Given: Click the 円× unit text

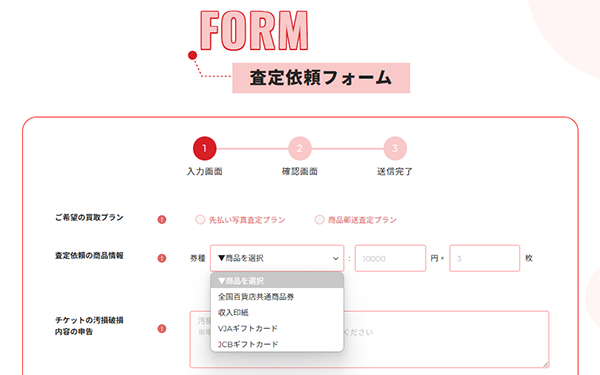Looking at the screenshot, I should tap(437, 258).
